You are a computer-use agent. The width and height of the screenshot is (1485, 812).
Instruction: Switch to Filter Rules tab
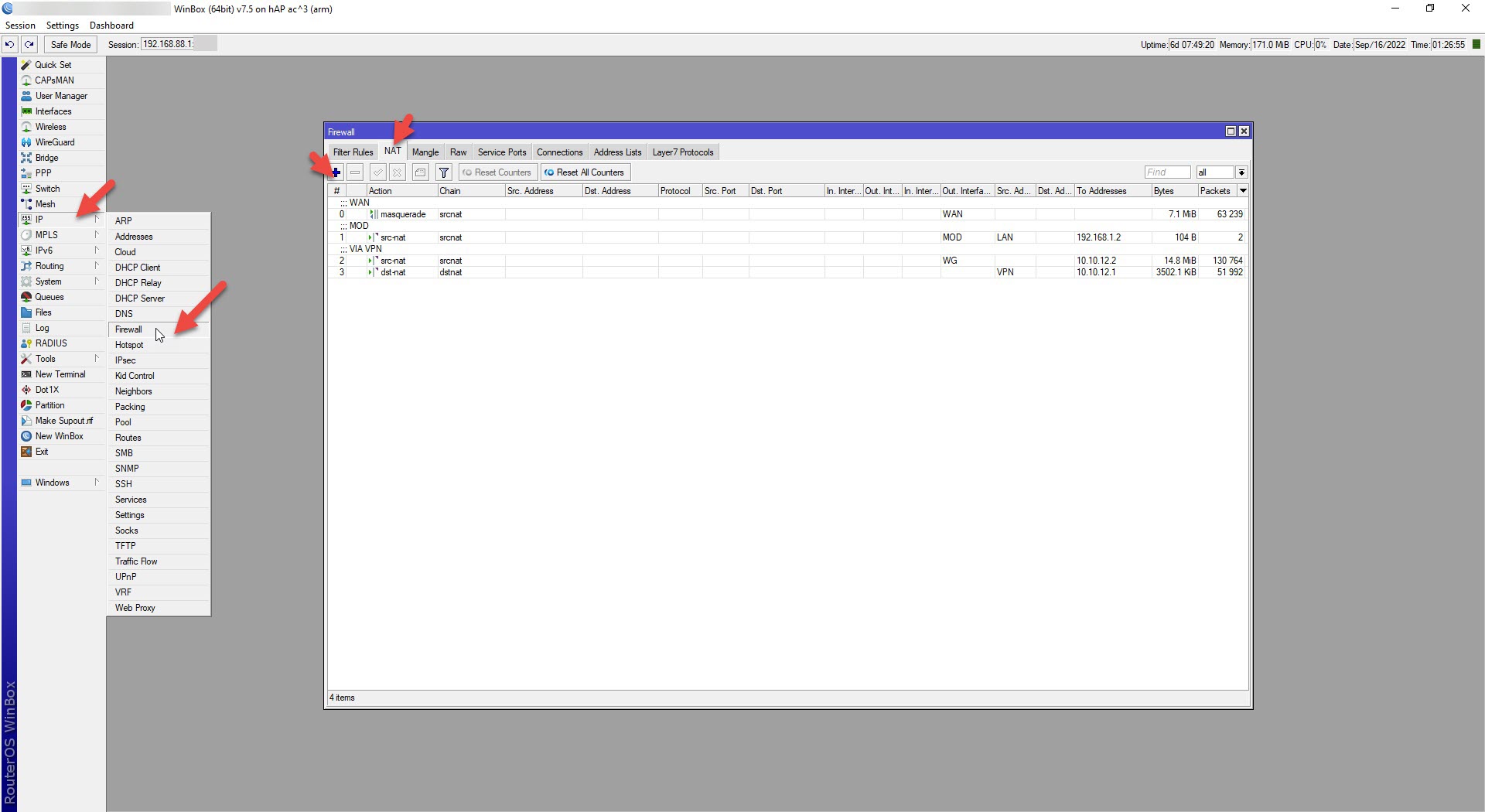click(x=353, y=152)
